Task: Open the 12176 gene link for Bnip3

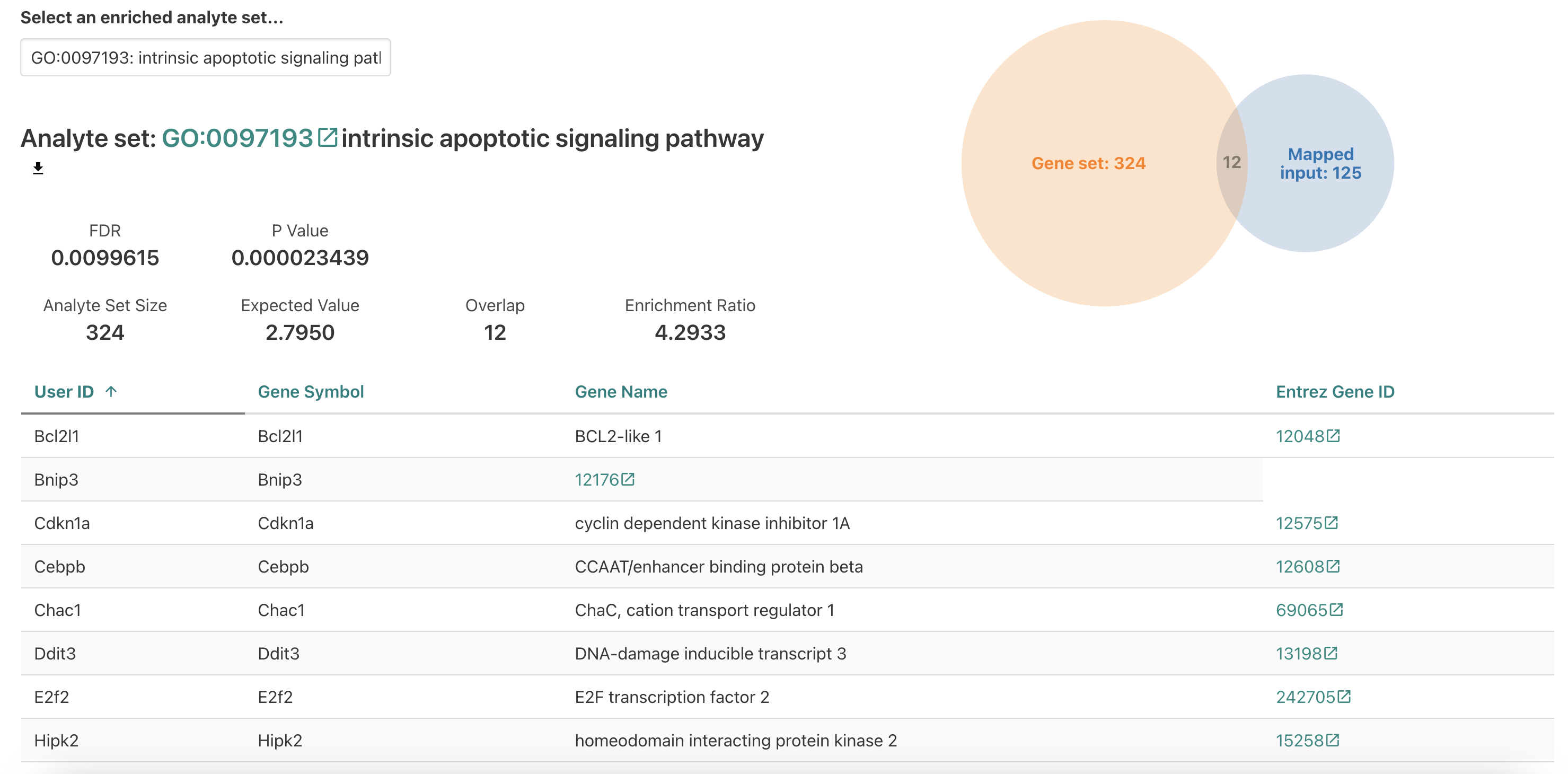Action: click(x=600, y=479)
